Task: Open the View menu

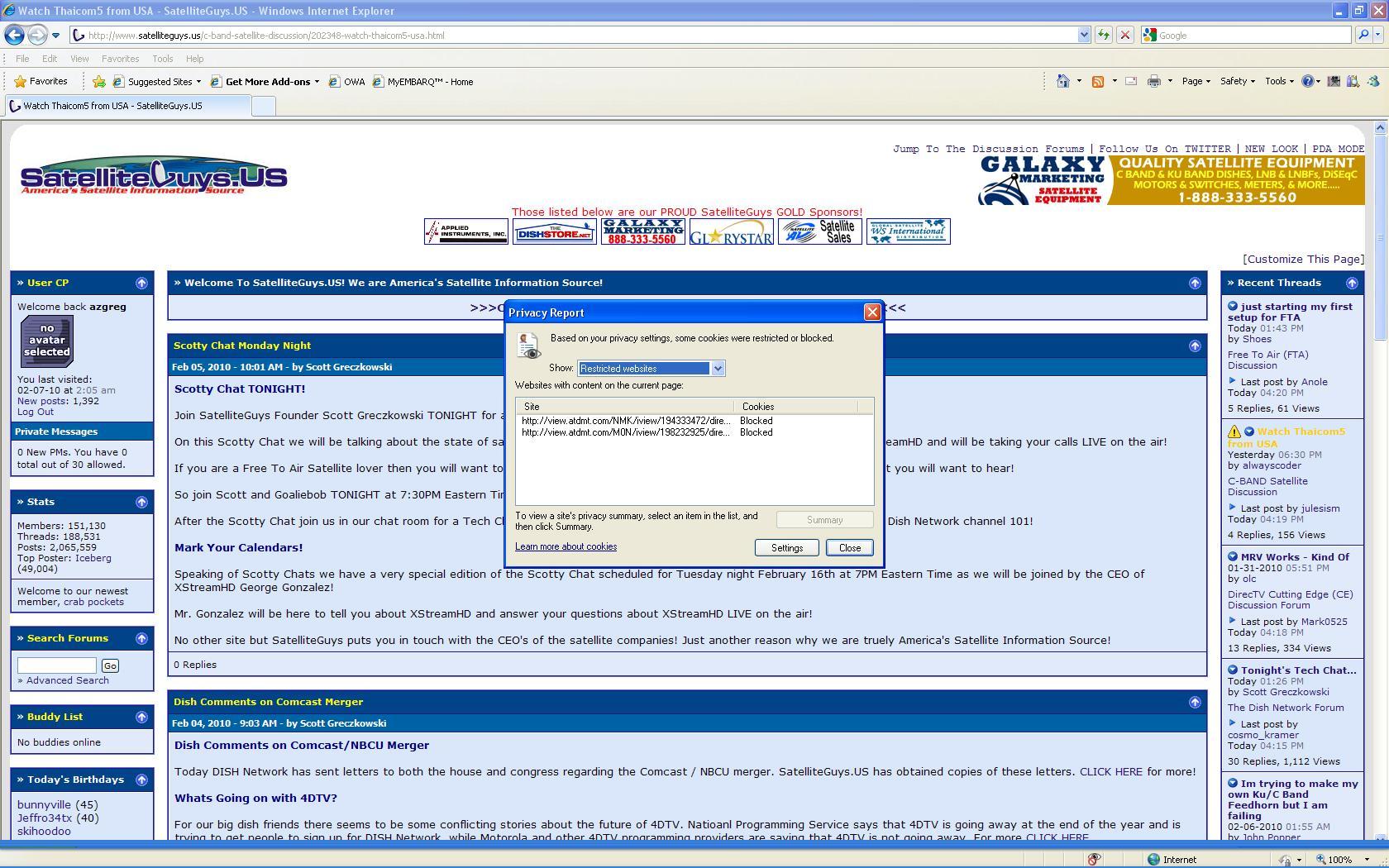Action: click(79, 59)
